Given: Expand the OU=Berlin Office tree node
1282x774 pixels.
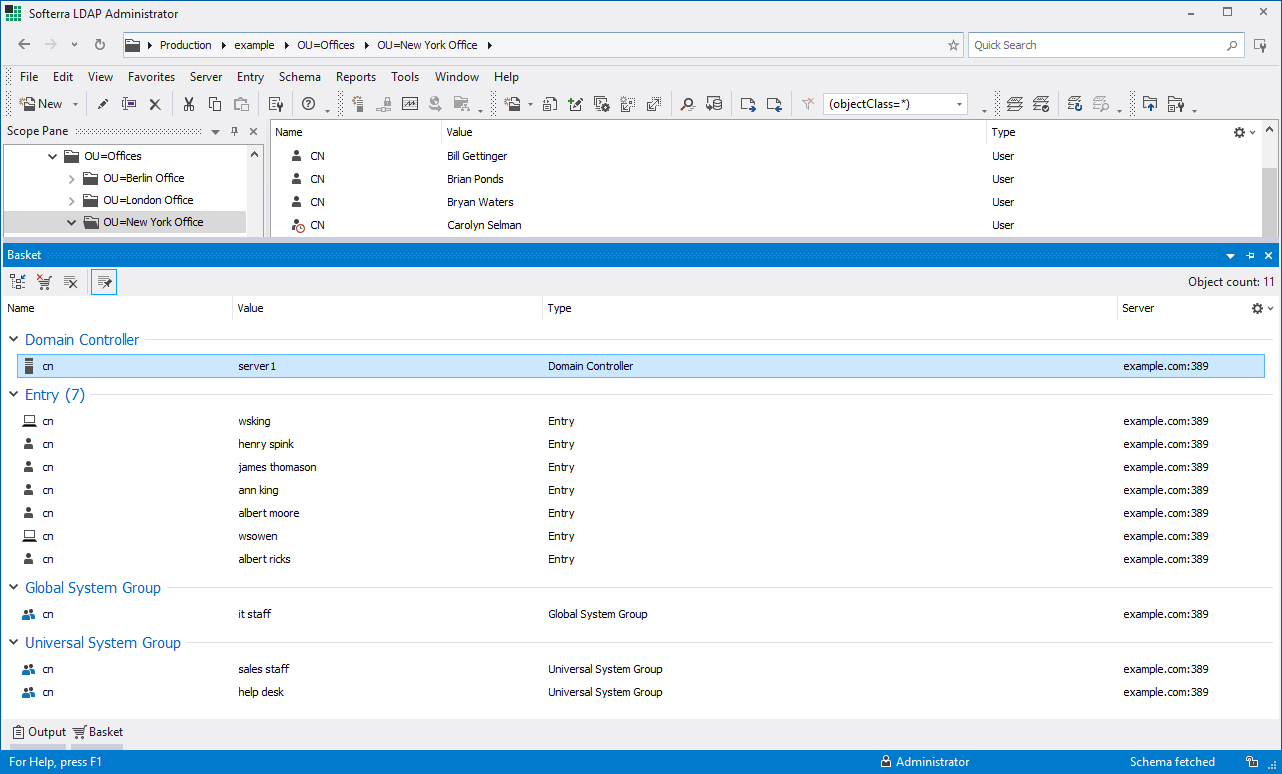Looking at the screenshot, I should pos(71,178).
